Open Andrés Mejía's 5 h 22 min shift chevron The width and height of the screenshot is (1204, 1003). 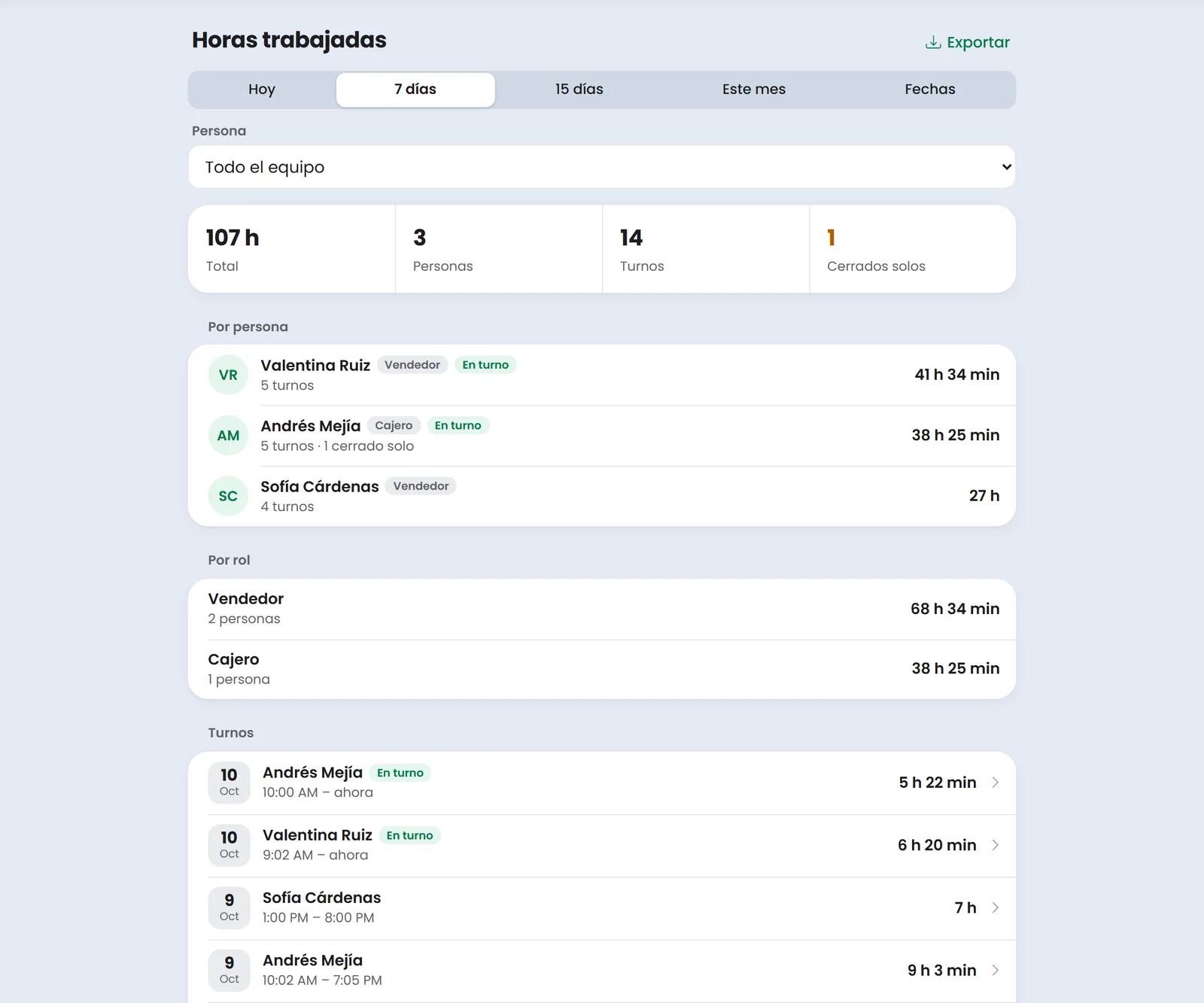995,783
